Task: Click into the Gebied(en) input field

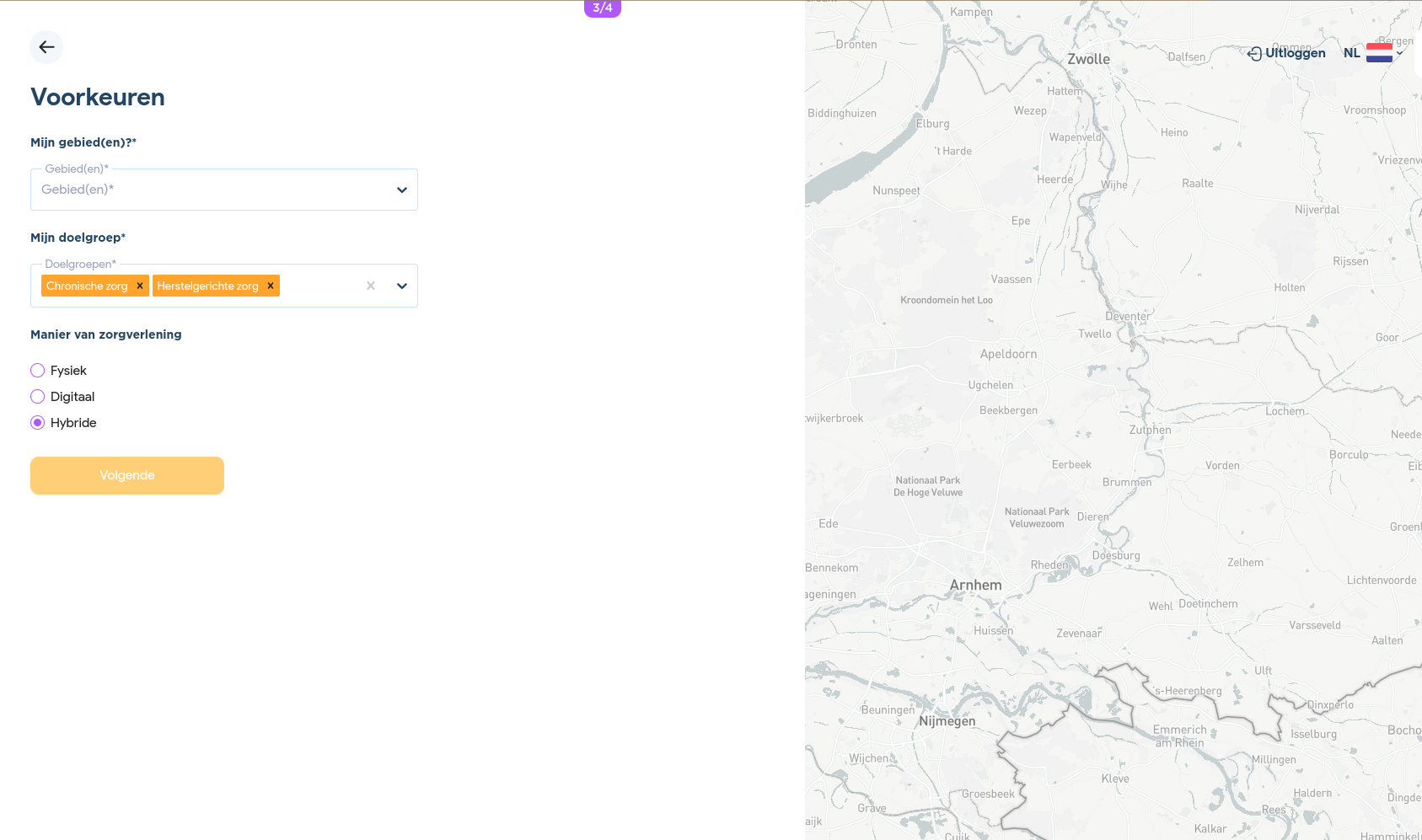Action: (211, 190)
